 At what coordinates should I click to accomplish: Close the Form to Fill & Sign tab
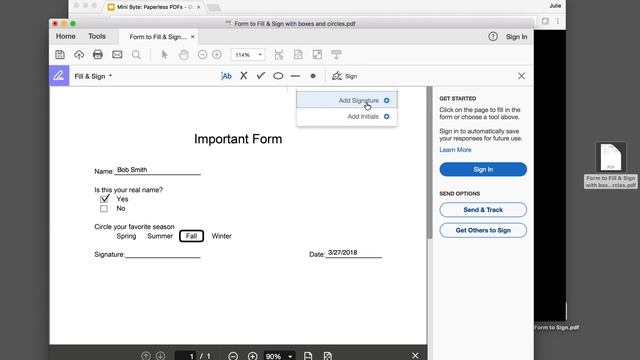coord(193,37)
